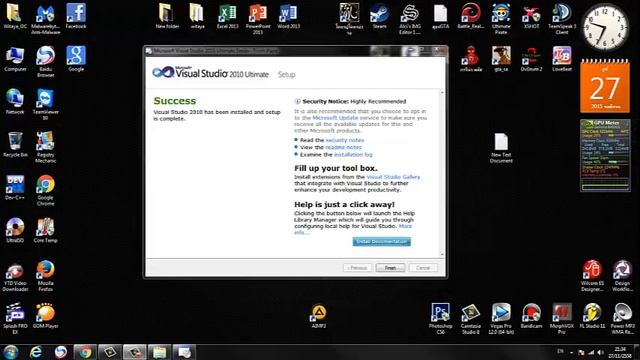Open the Windows Start menu

tap(11, 352)
